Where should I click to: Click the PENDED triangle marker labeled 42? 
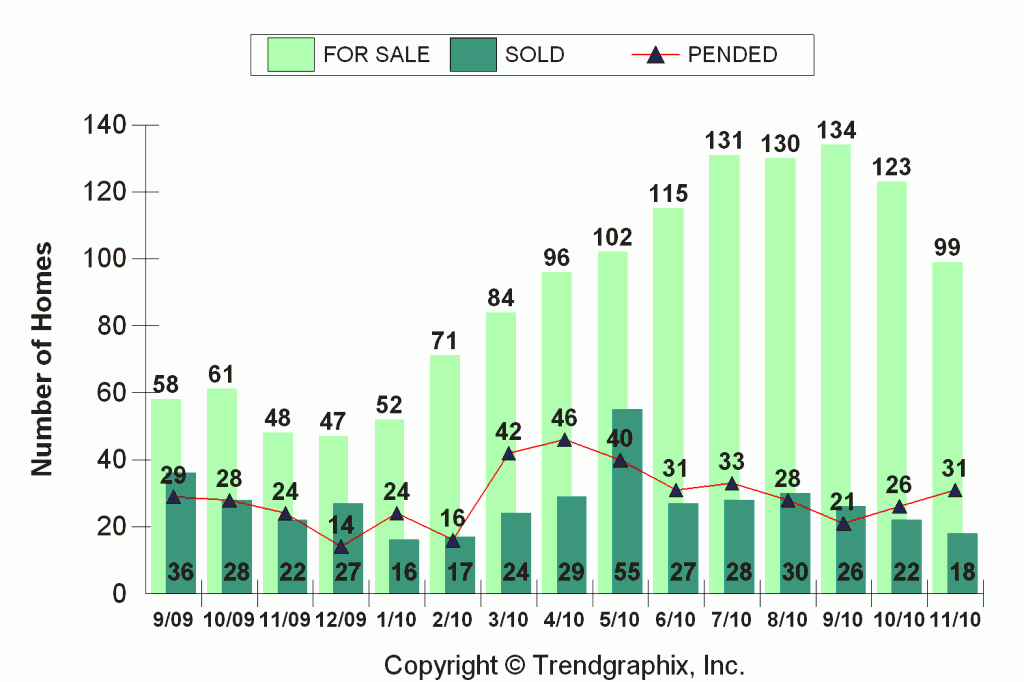click(509, 454)
